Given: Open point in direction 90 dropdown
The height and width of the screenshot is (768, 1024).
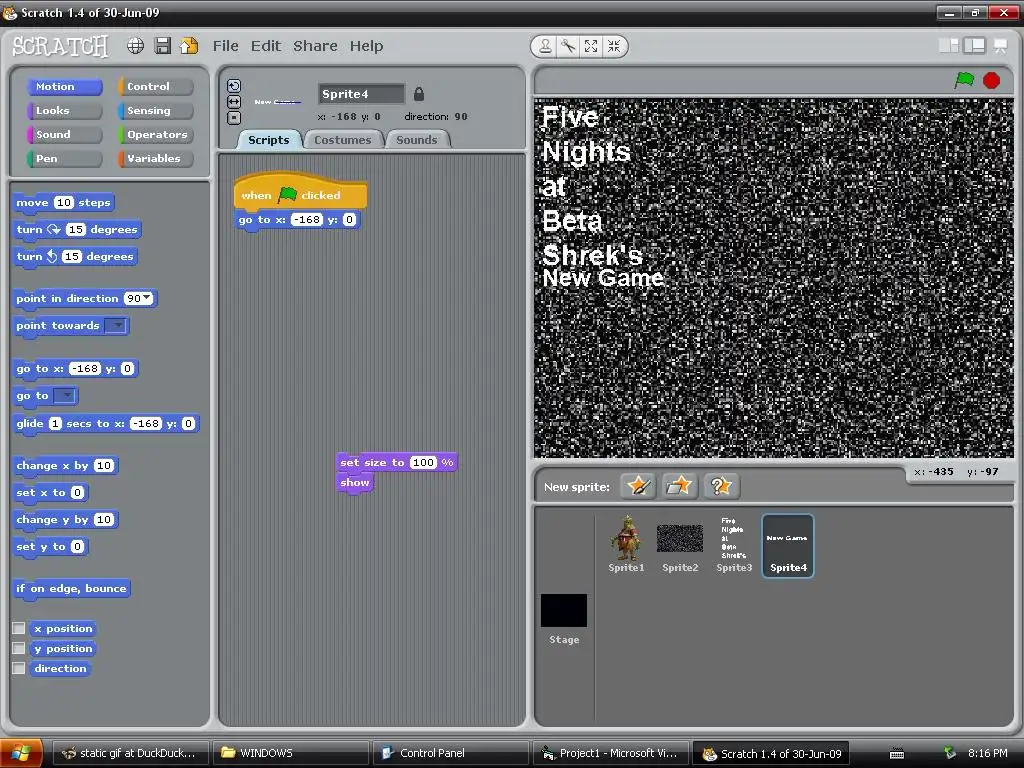Looking at the screenshot, I should coord(147,298).
